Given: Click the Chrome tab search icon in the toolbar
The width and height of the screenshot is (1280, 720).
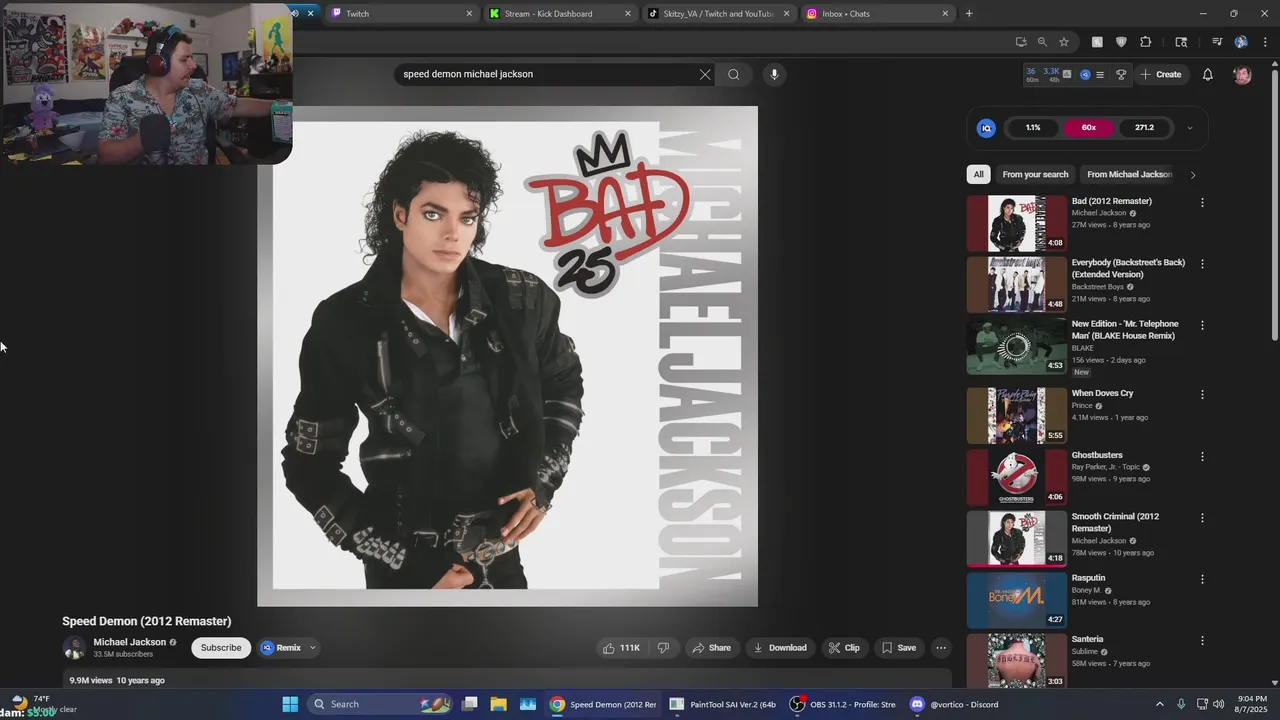Looking at the screenshot, I should click(x=1181, y=42).
